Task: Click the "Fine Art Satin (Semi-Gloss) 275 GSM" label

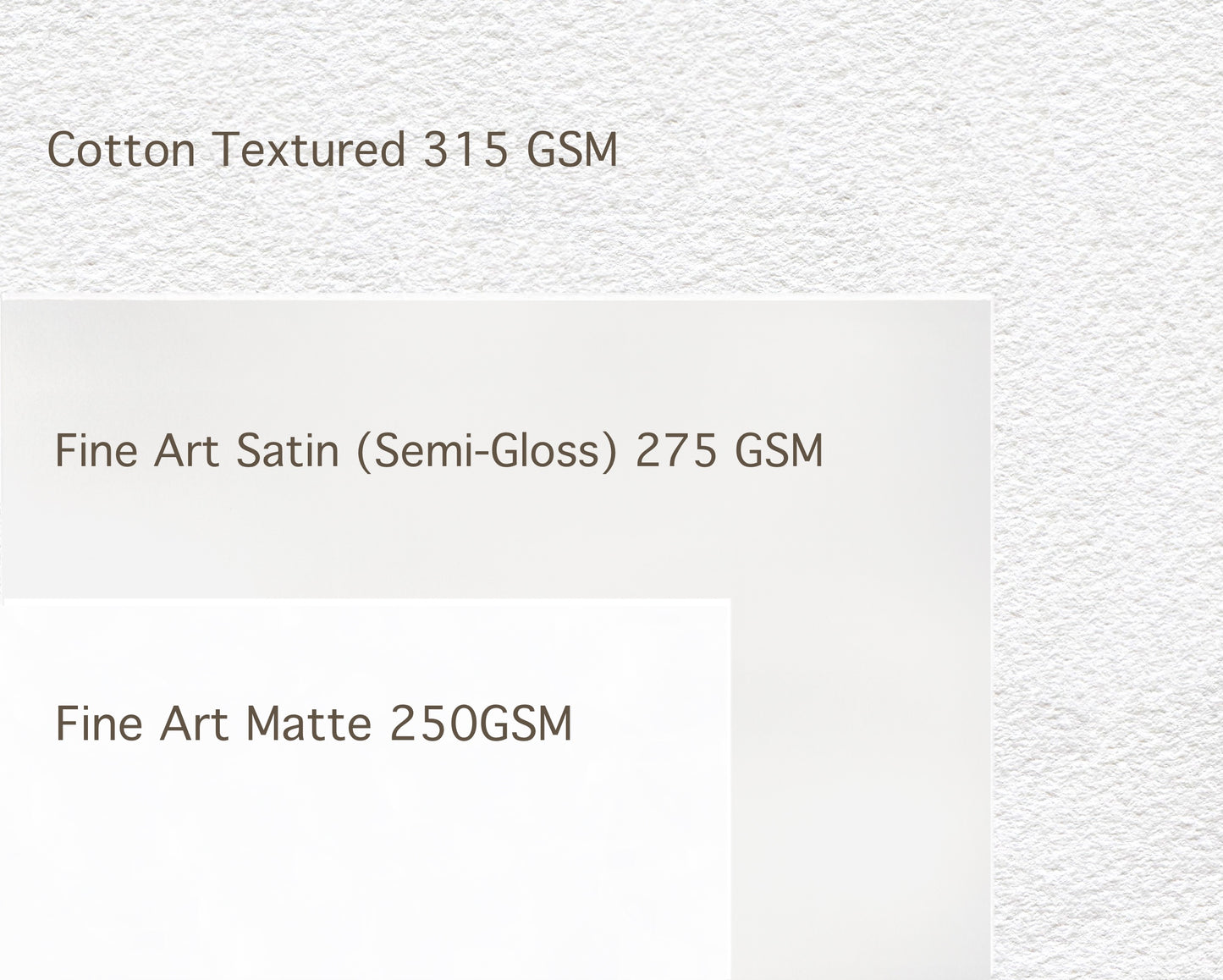Action: 438,450
